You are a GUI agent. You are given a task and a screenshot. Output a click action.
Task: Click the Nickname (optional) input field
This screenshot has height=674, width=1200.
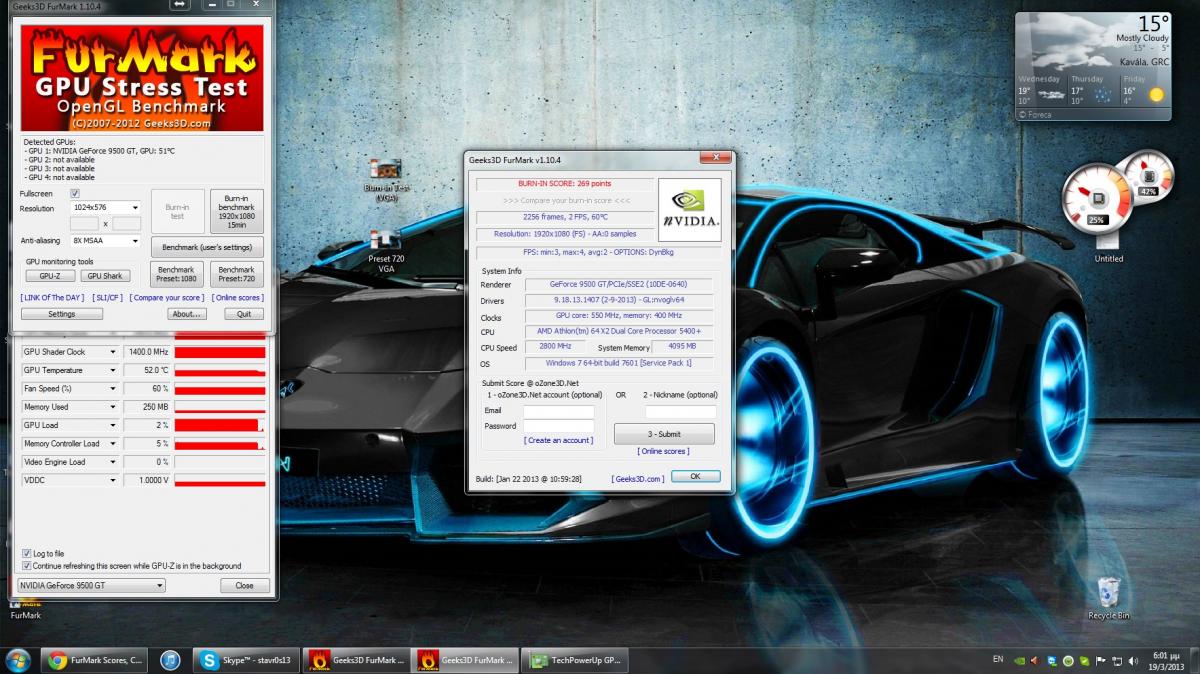coord(681,411)
